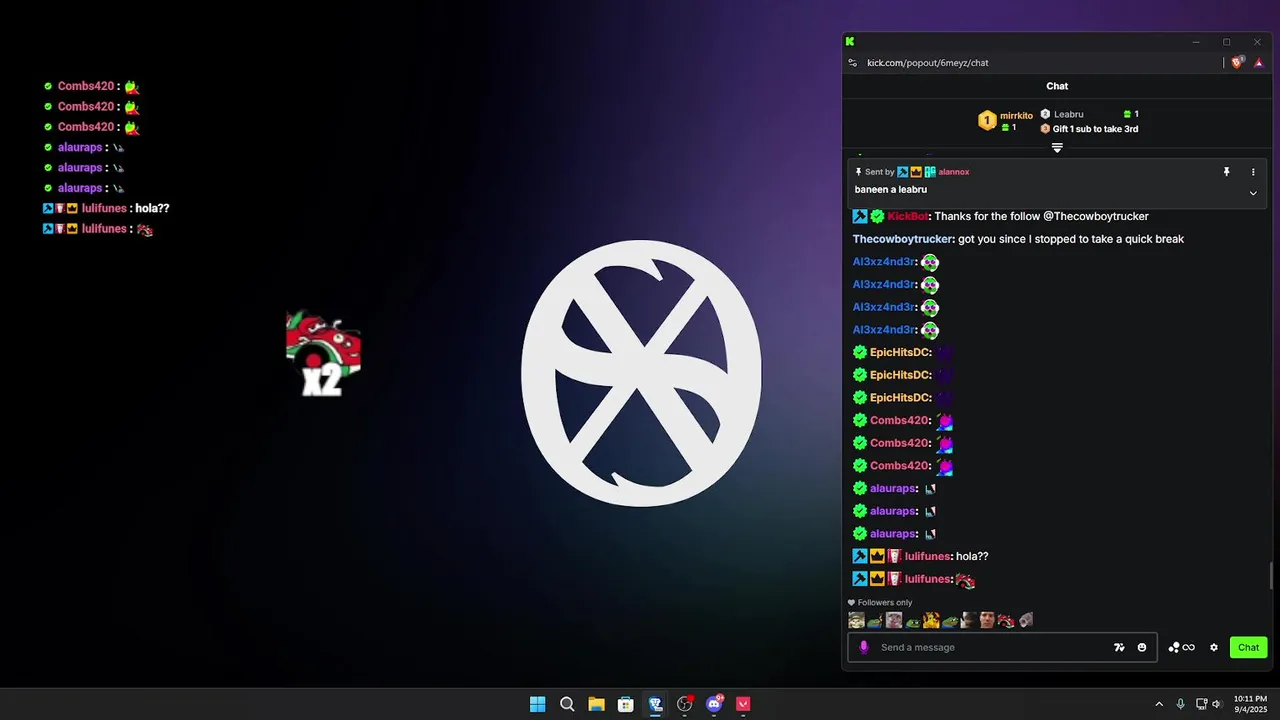The image size is (1280, 720).
Task: Click the 'Followers only' label
Action: (885, 602)
